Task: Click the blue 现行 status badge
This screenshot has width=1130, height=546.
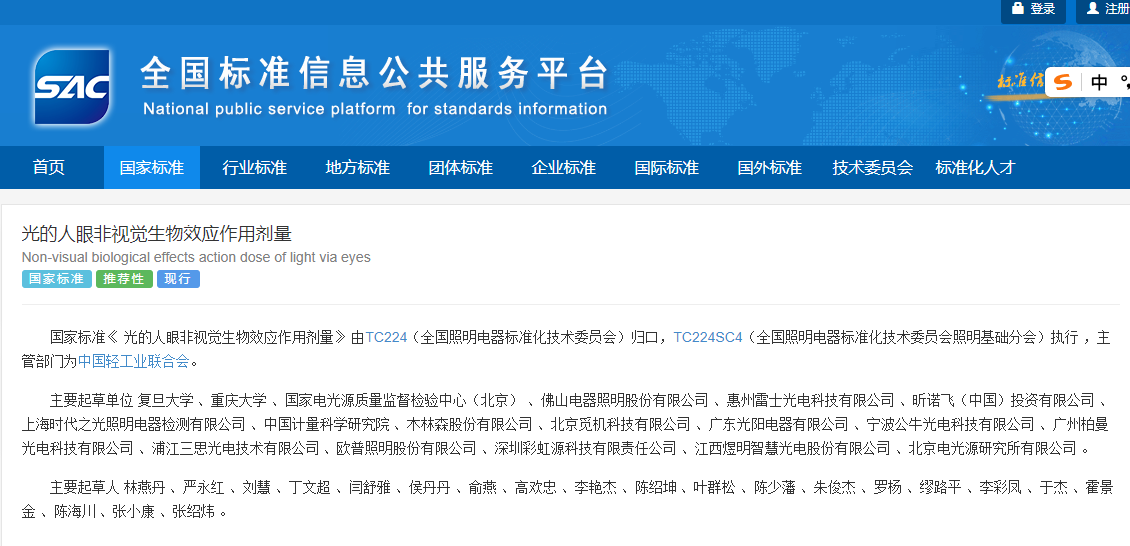Action: pos(178,279)
